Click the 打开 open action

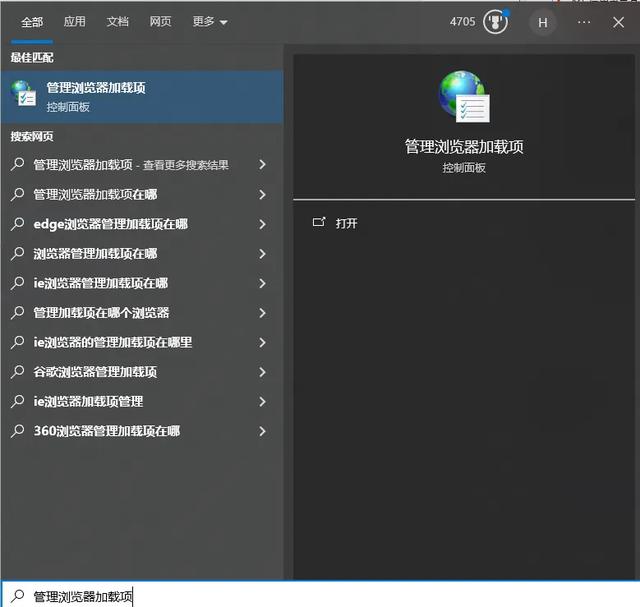pyautogui.click(x=346, y=223)
